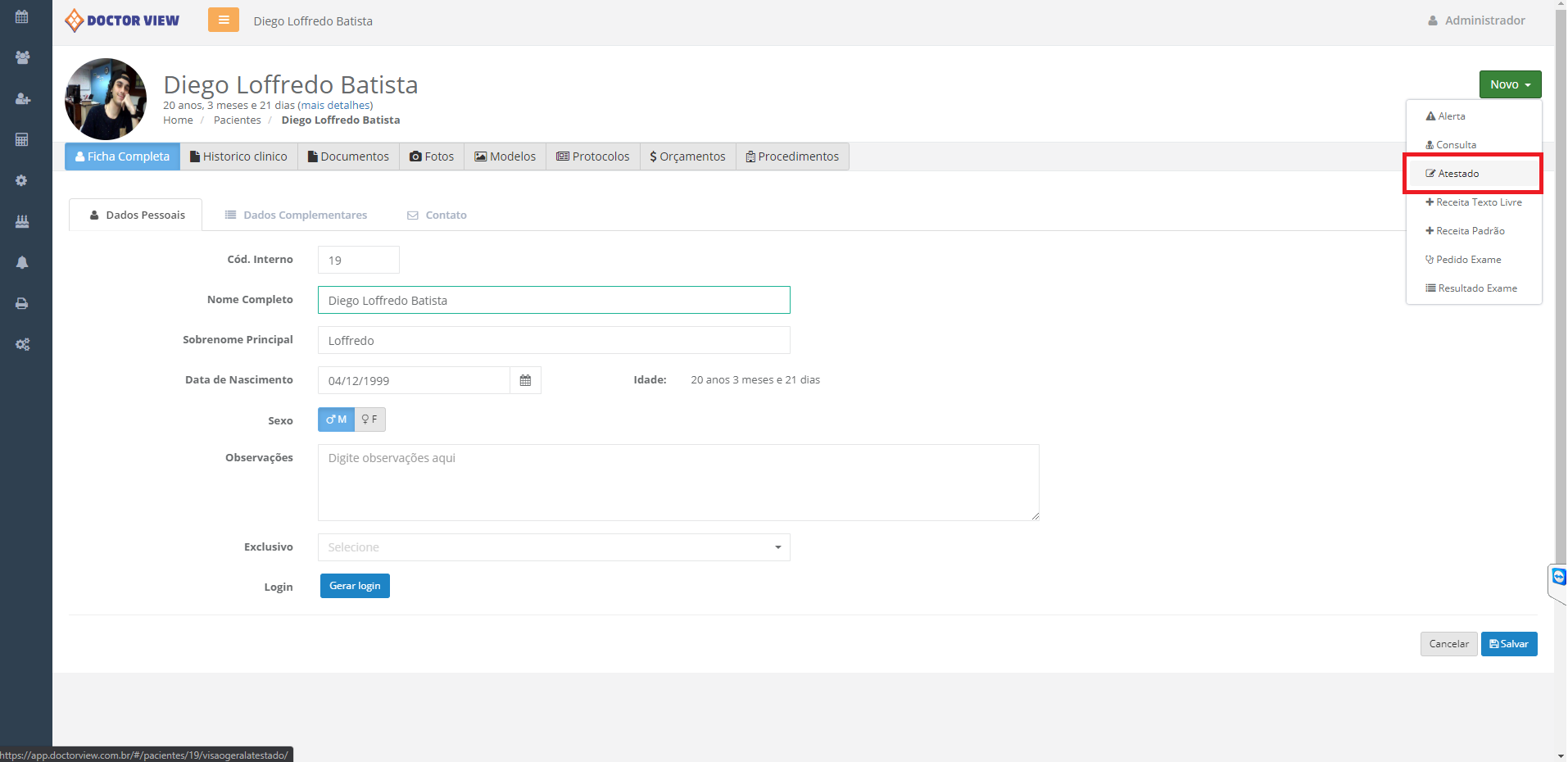Open date picker for Data de Nascimento
Screen dimensions: 1568x762
point(525,381)
